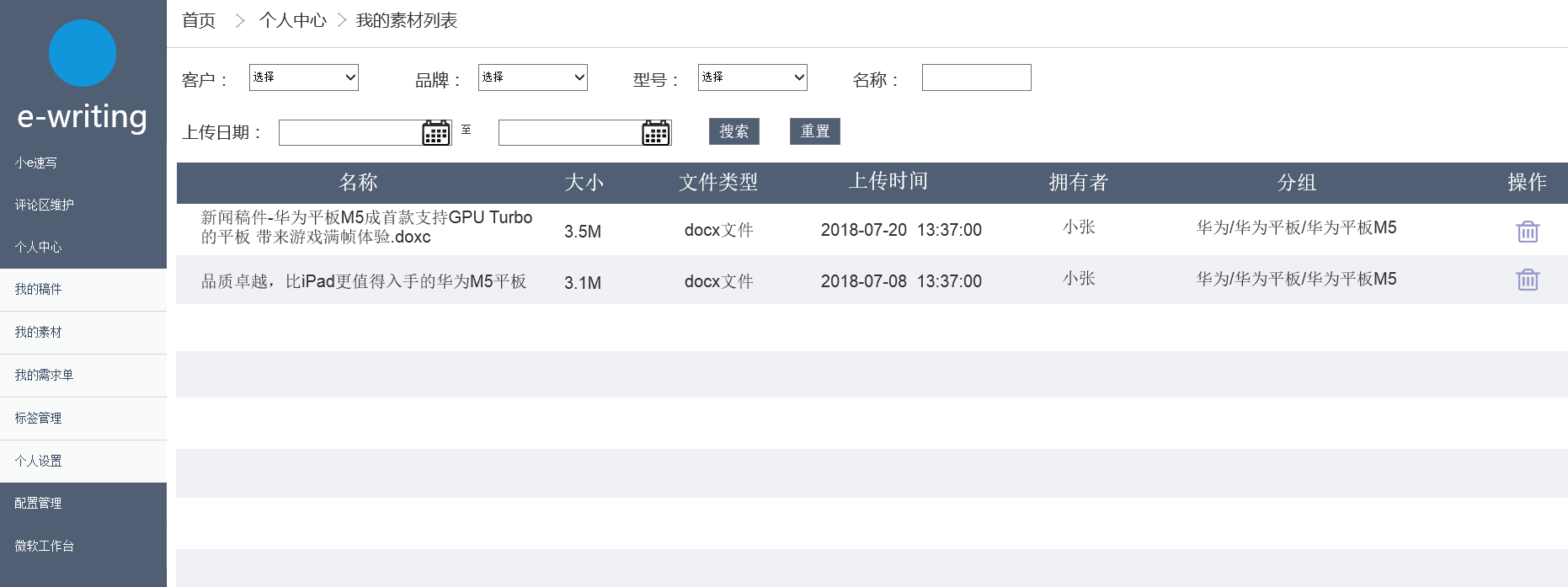Click the 分组 column header
The width and height of the screenshot is (1568, 587).
click(1297, 182)
